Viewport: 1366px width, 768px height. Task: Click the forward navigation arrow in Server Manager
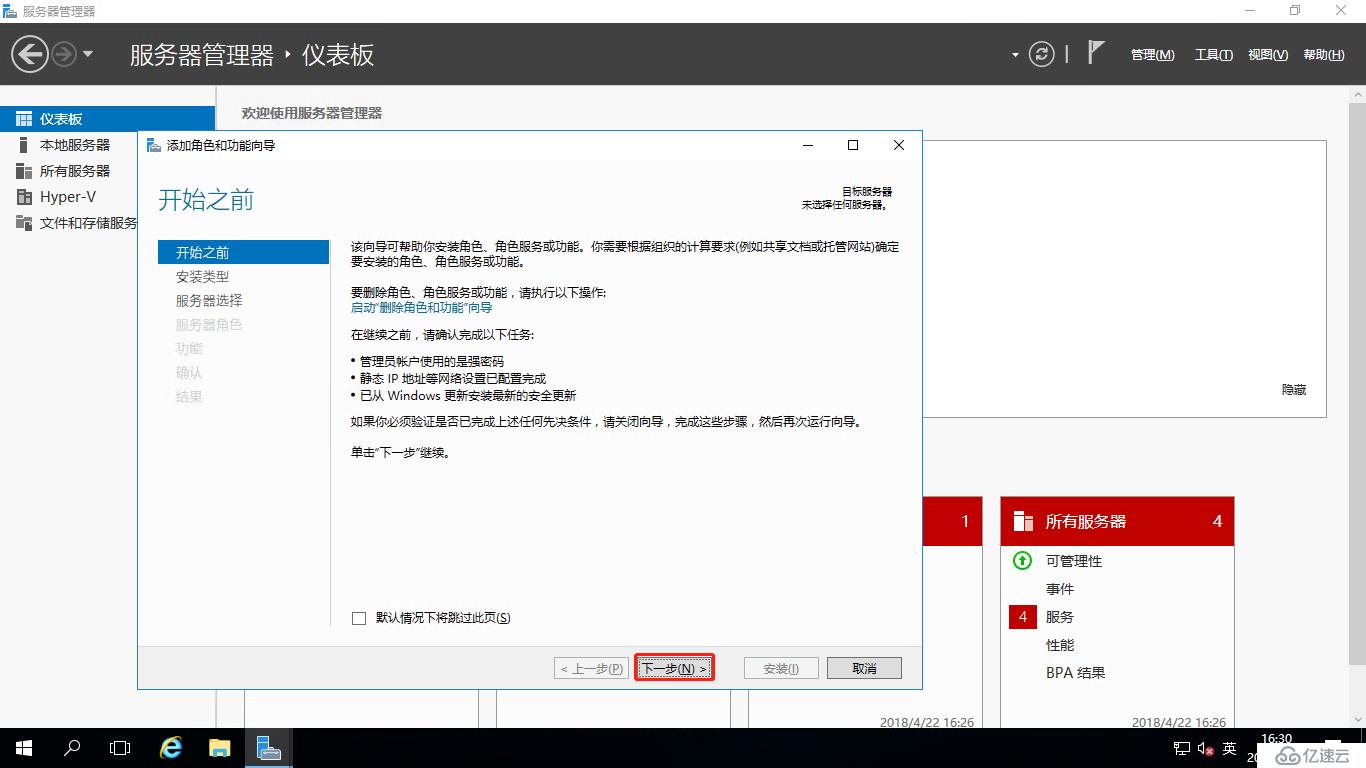tap(64, 54)
